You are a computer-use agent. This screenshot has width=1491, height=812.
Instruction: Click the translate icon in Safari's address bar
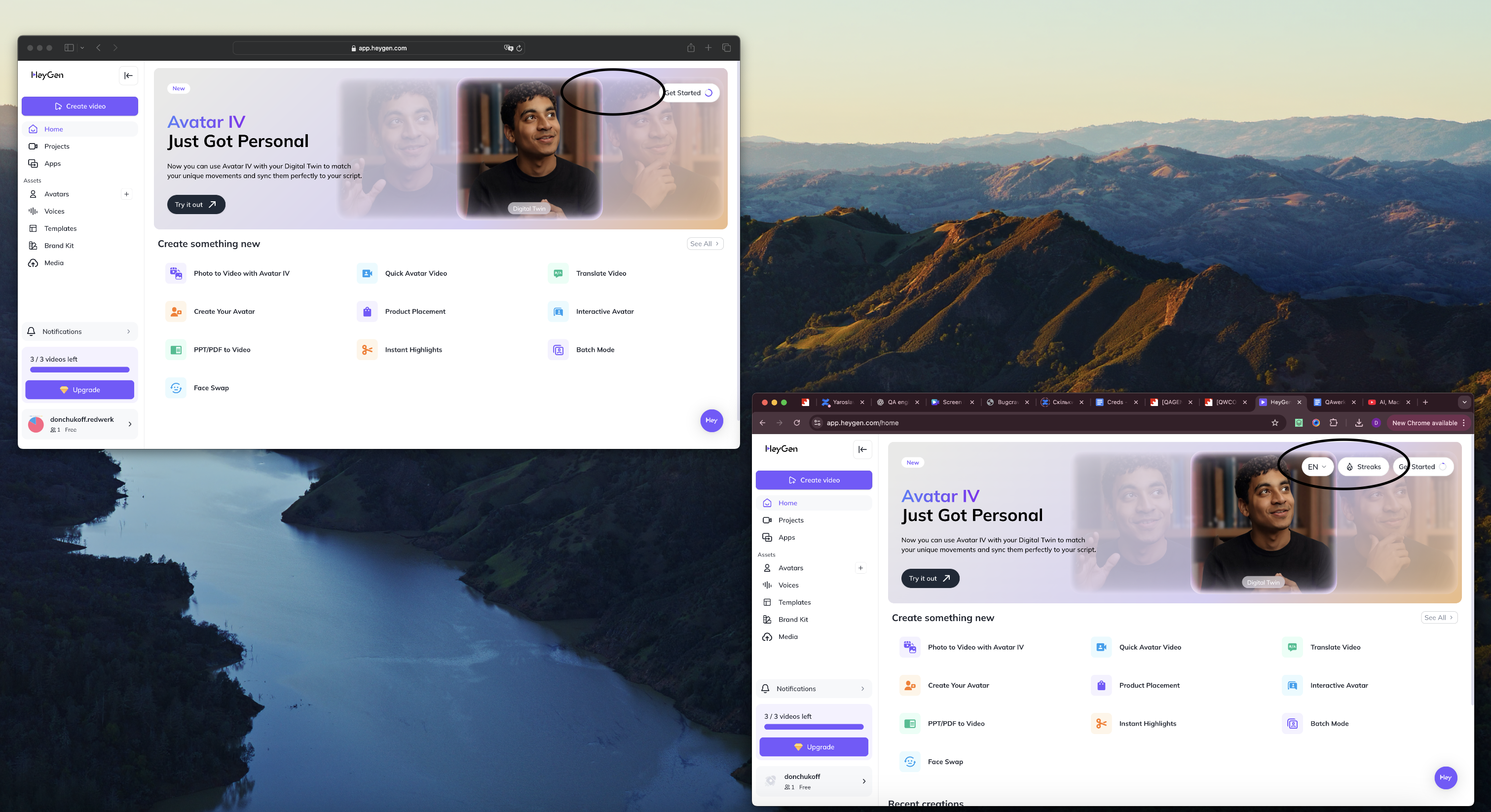pos(508,48)
